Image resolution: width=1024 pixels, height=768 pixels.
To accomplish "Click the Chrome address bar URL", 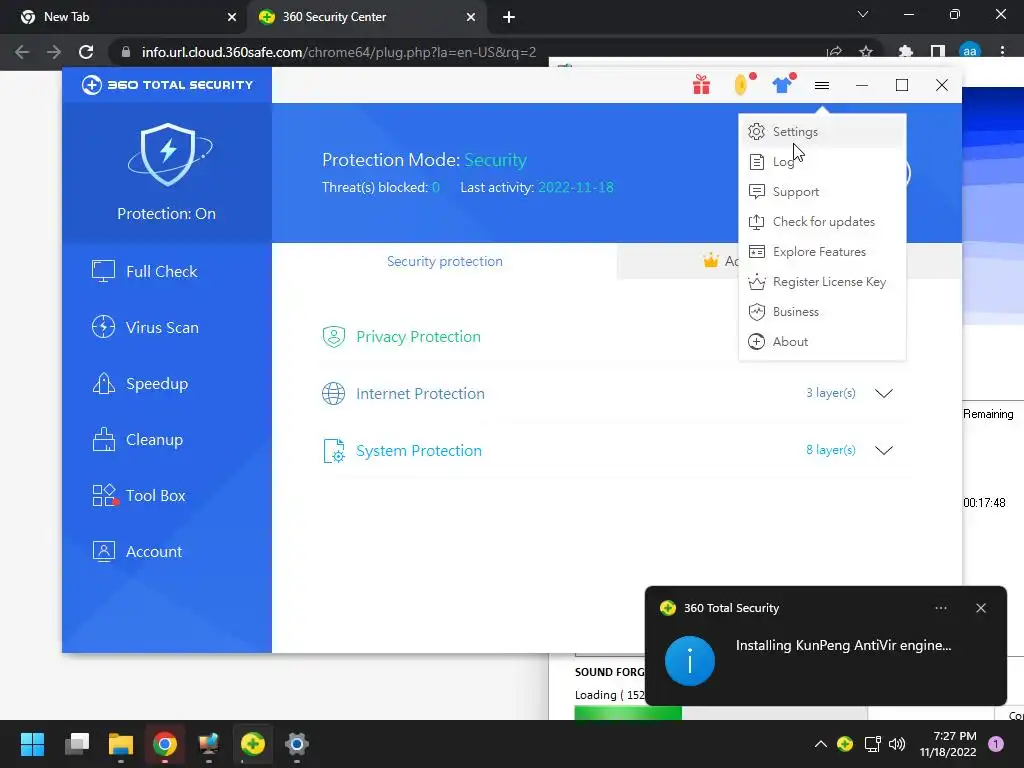I will 339,52.
